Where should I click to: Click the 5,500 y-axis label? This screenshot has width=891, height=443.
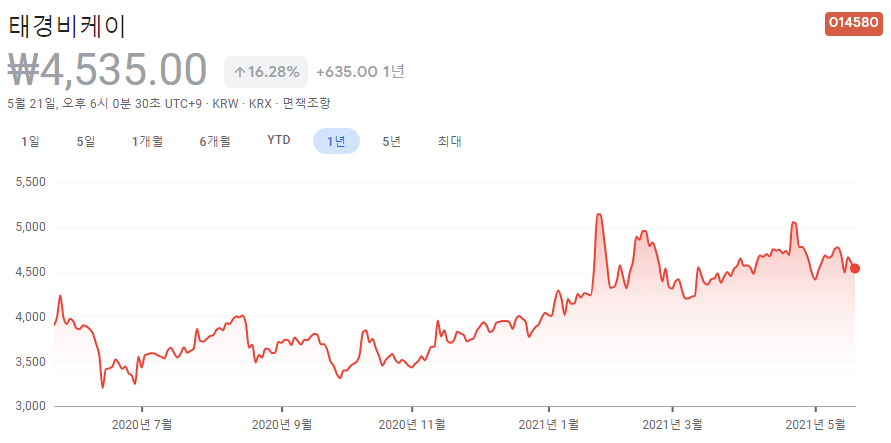[32, 182]
